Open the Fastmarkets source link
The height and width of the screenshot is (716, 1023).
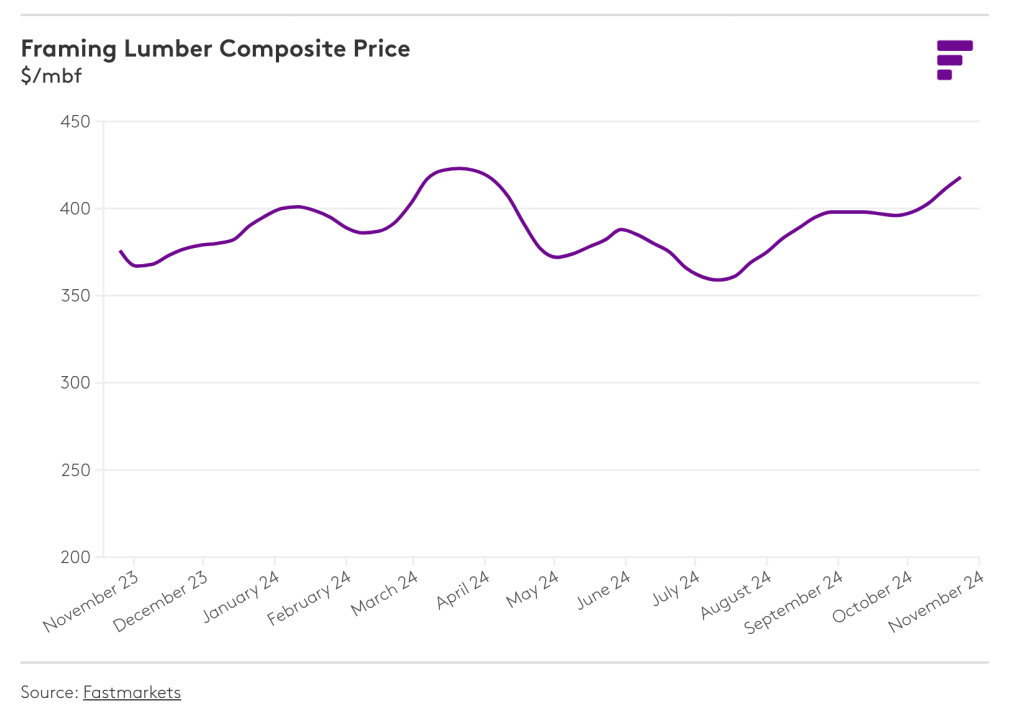[x=132, y=692]
